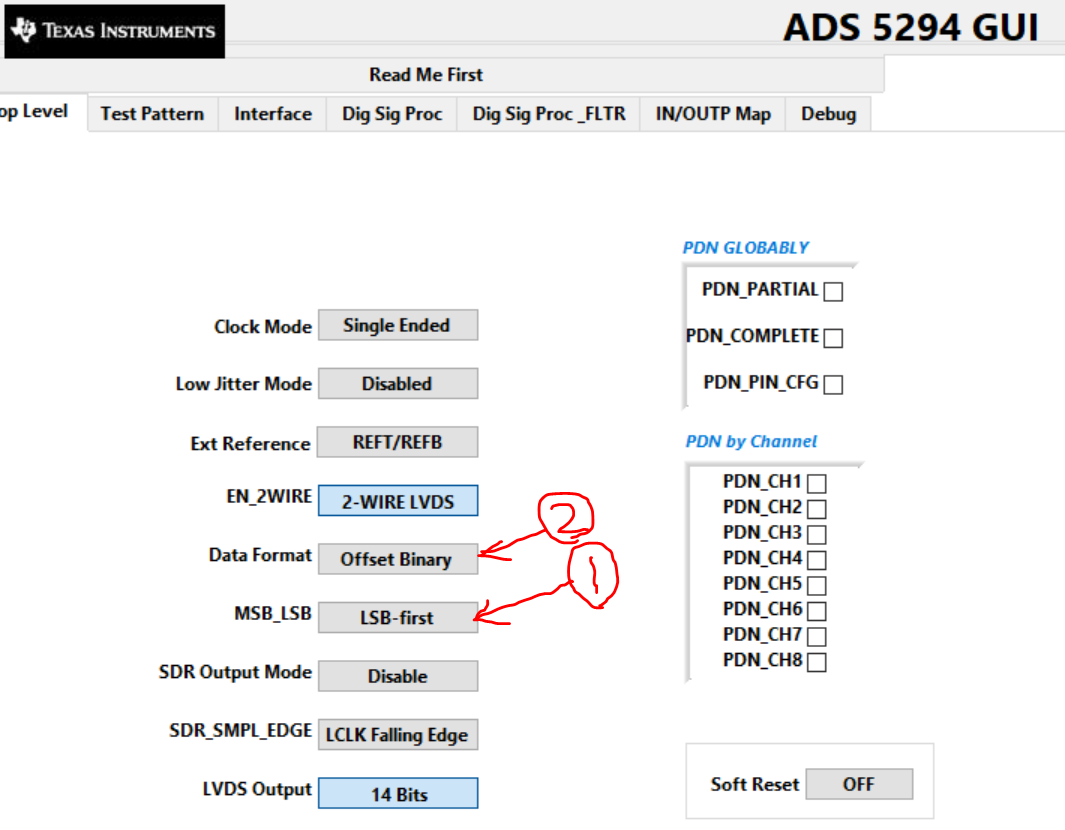
Task: Toggle Clock Mode Single Ended button
Action: point(398,325)
